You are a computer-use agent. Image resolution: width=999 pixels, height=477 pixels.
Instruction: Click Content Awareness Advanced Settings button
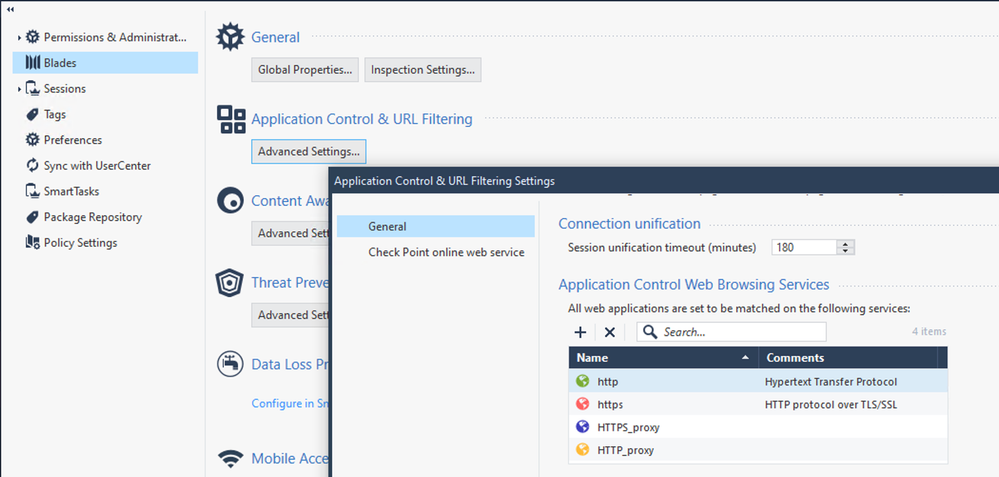coord(291,233)
